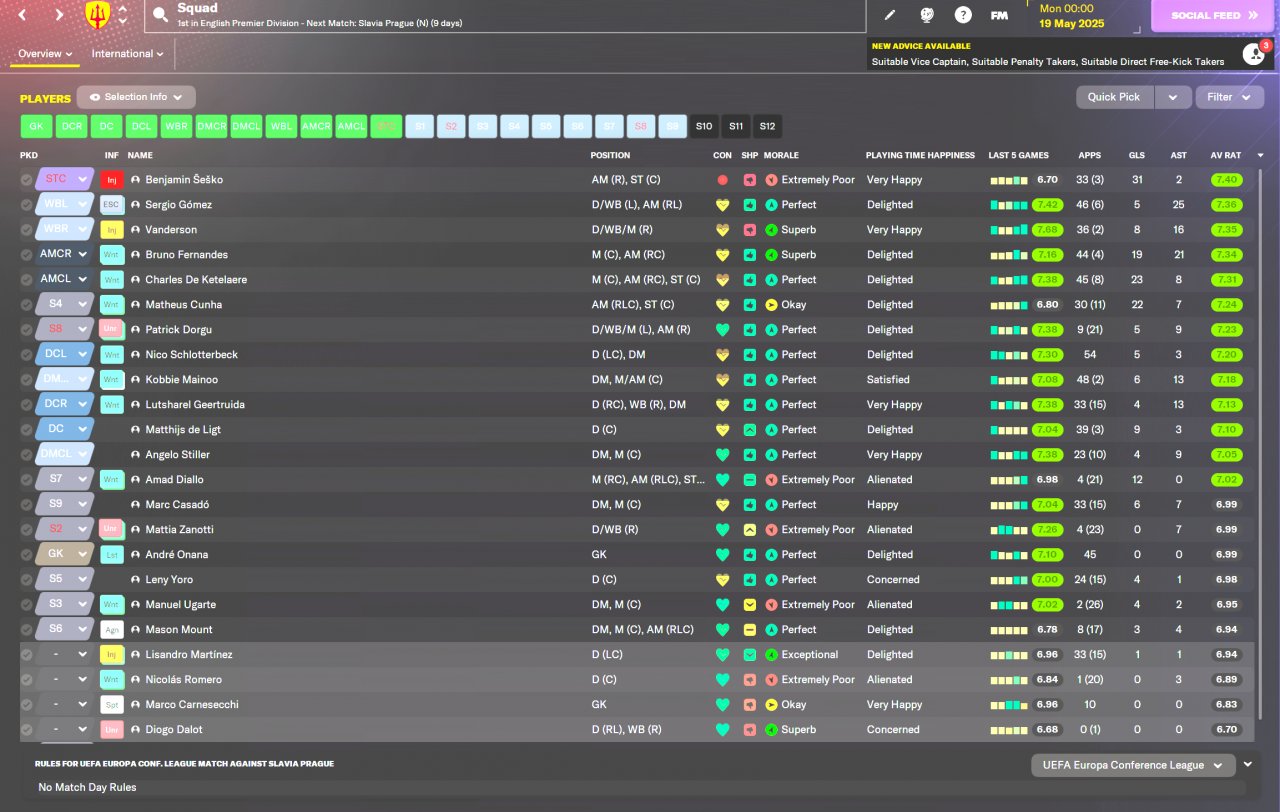Open the pencil edit tool
1280x812 pixels.
890,15
